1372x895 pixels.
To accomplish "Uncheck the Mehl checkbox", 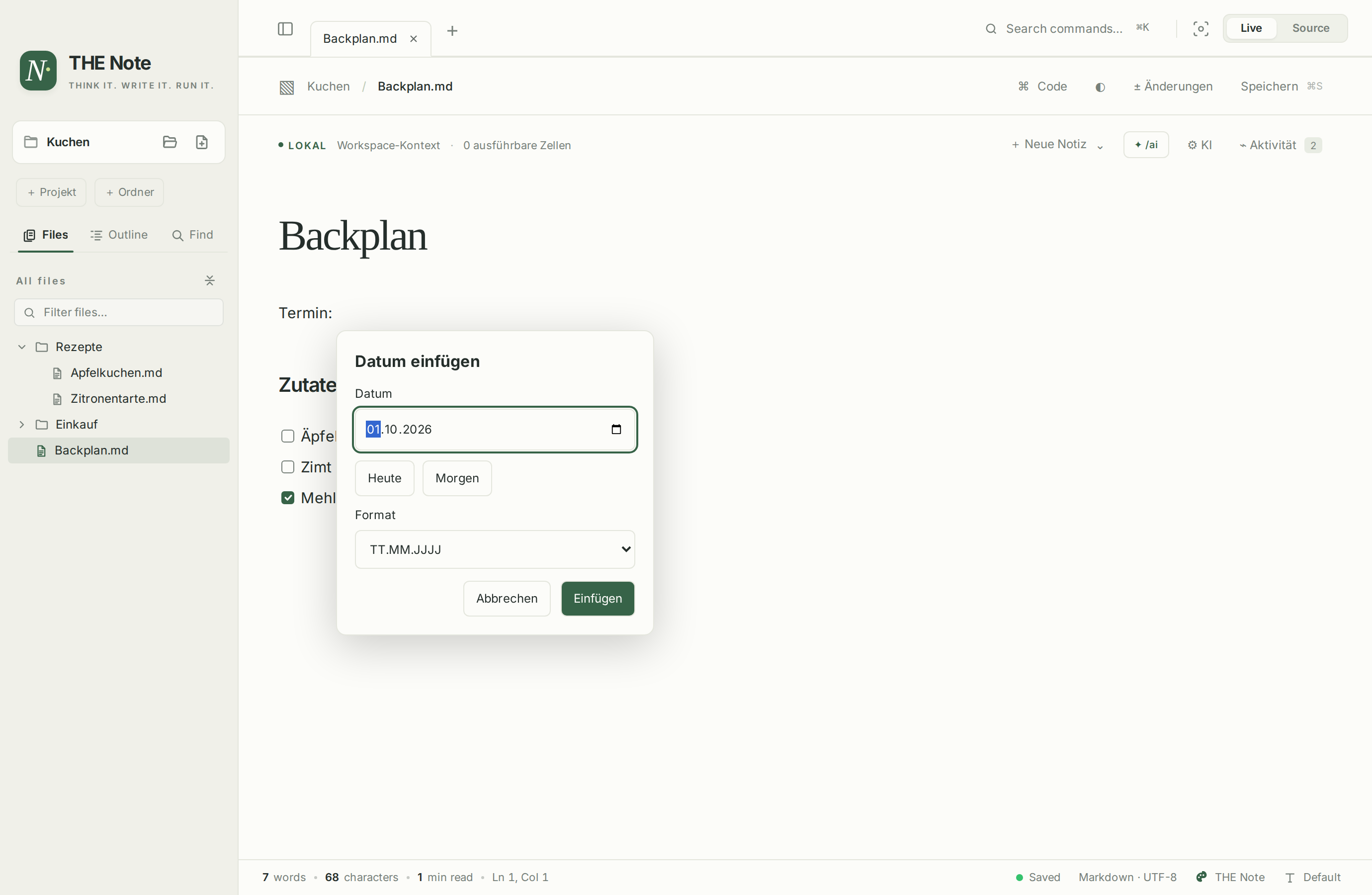I will coord(288,498).
